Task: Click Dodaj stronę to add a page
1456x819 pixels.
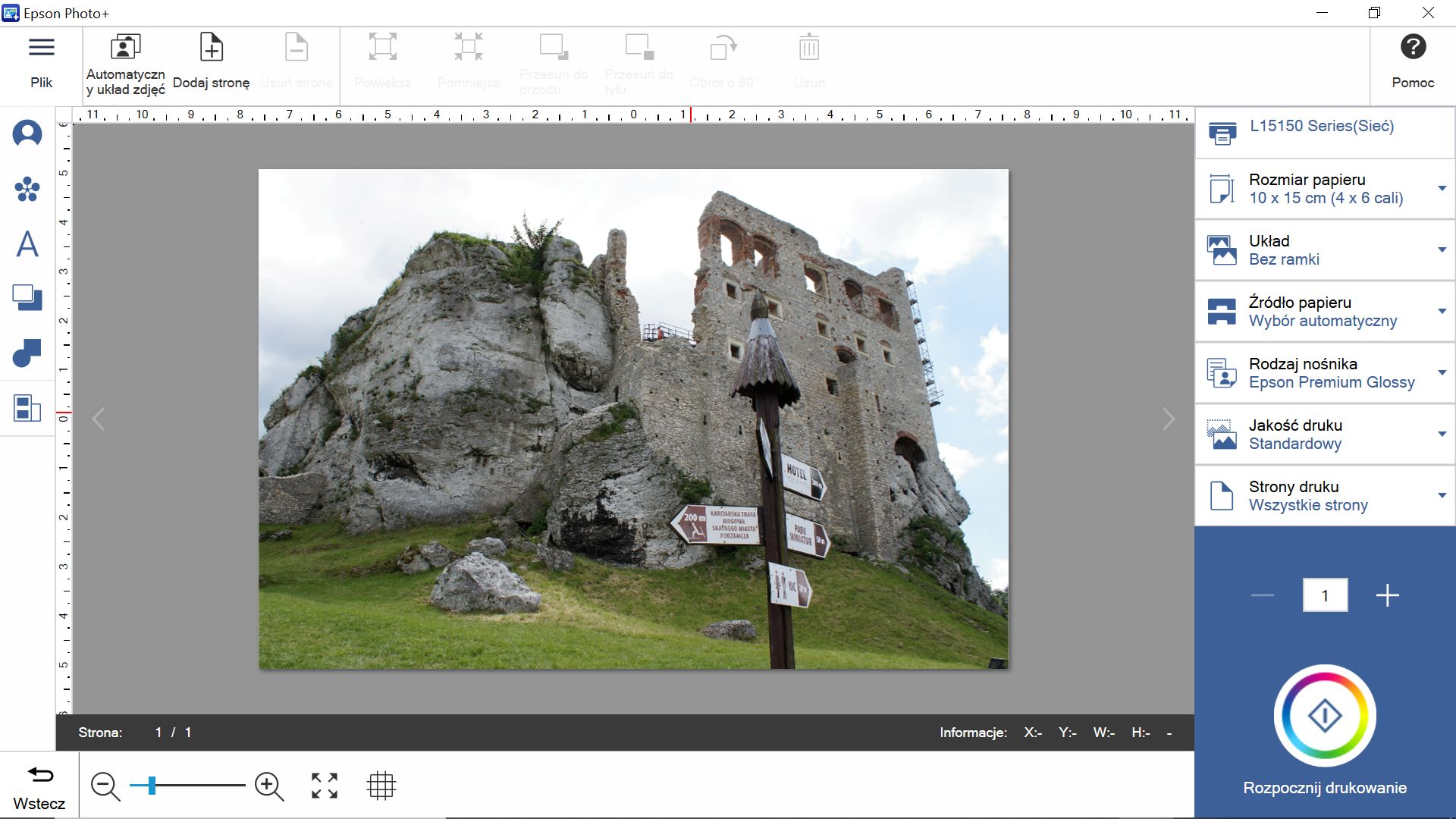Action: pos(212,61)
